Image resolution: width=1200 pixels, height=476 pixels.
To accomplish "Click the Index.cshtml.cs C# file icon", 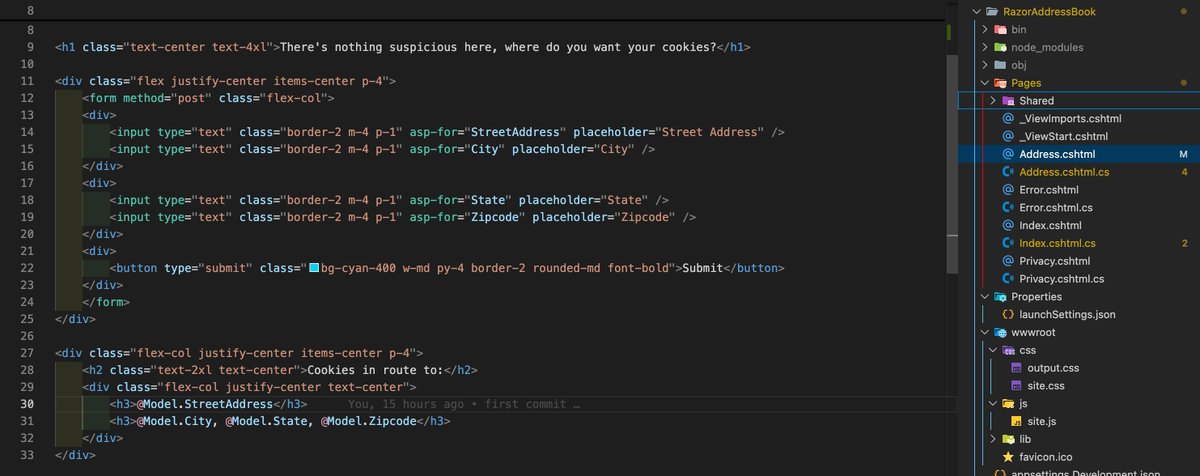I will 1008,243.
